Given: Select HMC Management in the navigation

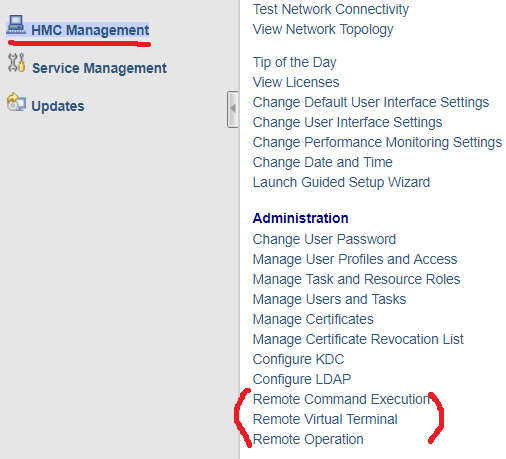Looking at the screenshot, I should pyautogui.click(x=90, y=30).
